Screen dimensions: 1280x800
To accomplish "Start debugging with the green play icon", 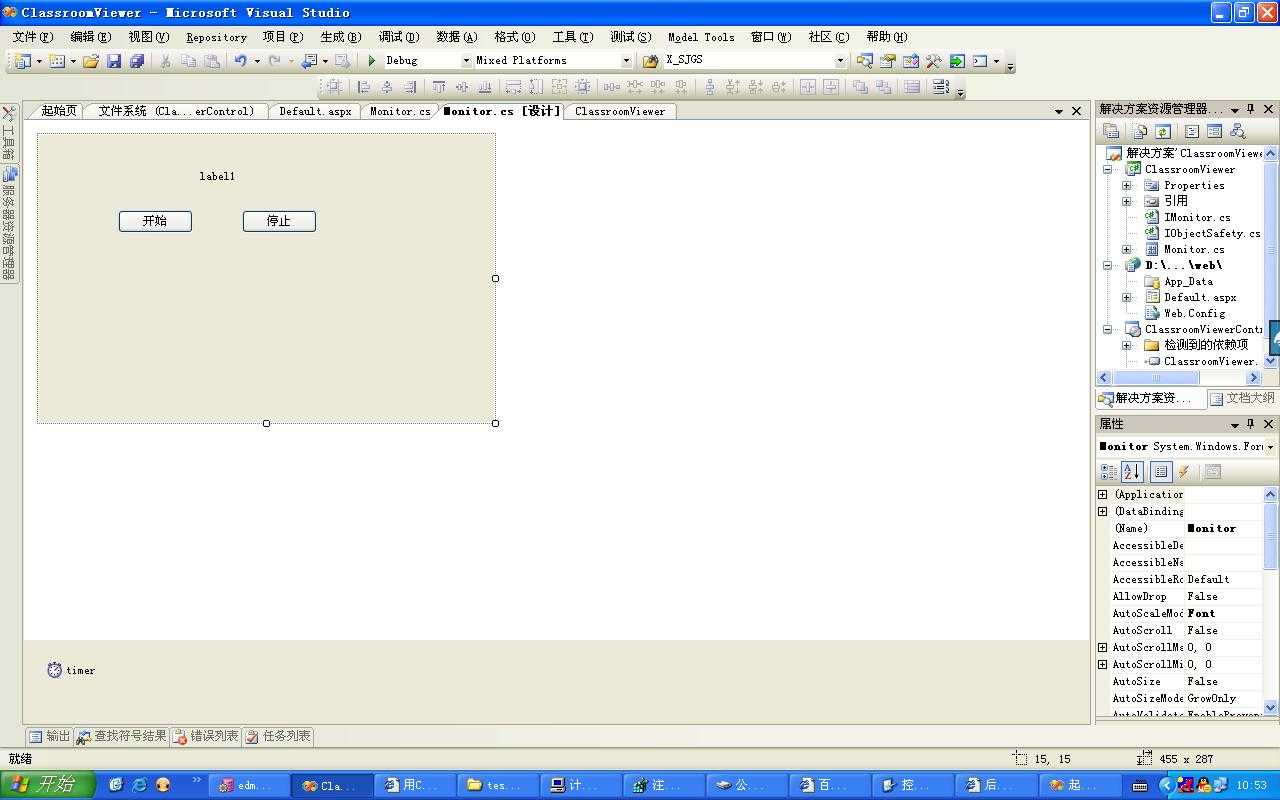I will (372, 61).
